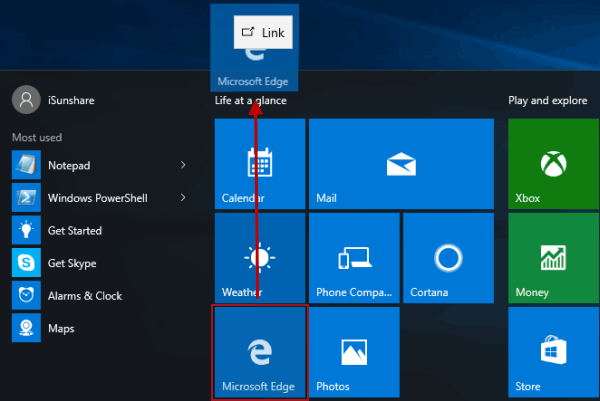Click the Notepad icon in Most used

tap(26, 165)
